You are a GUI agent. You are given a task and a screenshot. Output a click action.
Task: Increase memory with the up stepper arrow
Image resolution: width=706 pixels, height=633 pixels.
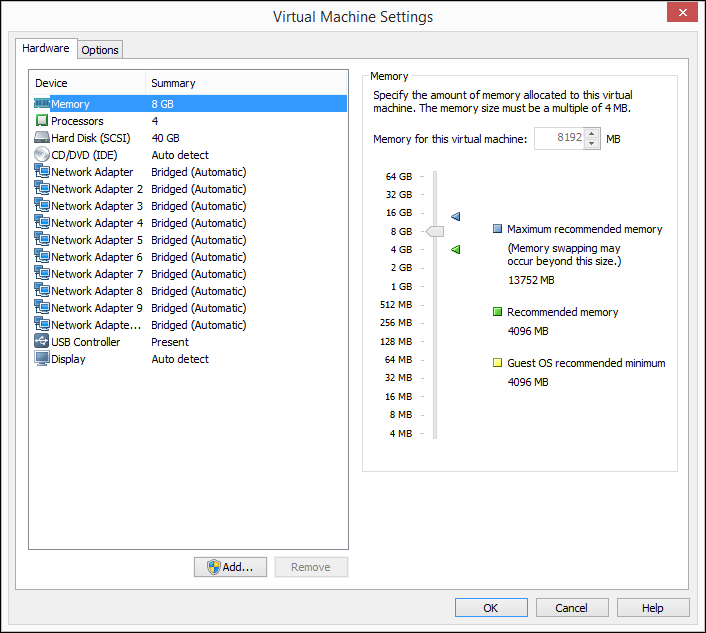click(591, 134)
